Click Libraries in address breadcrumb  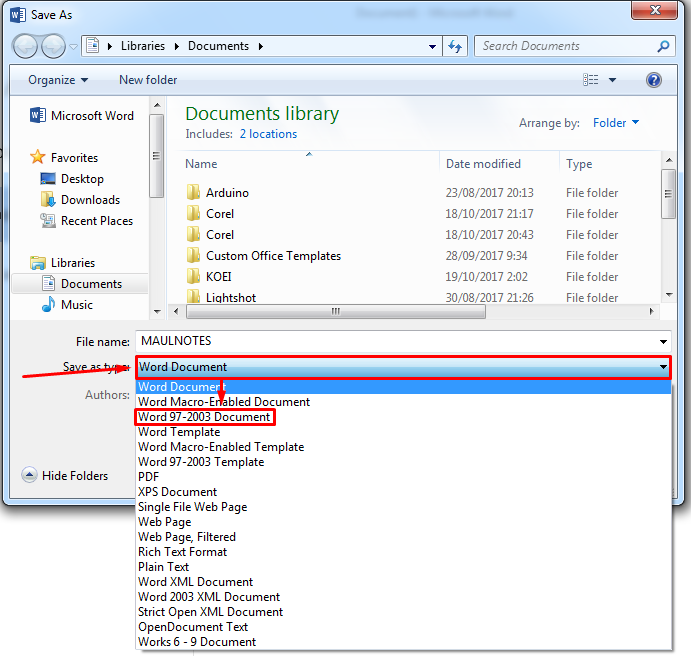pyautogui.click(x=143, y=46)
